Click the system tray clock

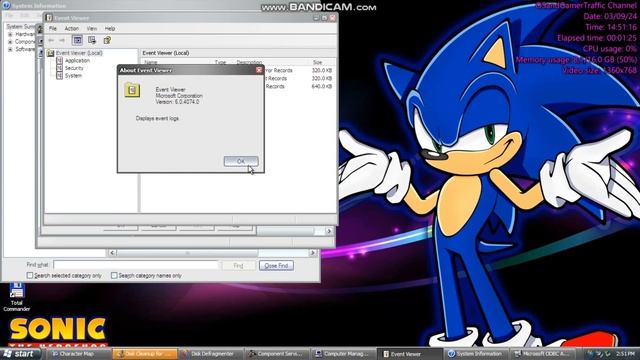tap(626, 353)
